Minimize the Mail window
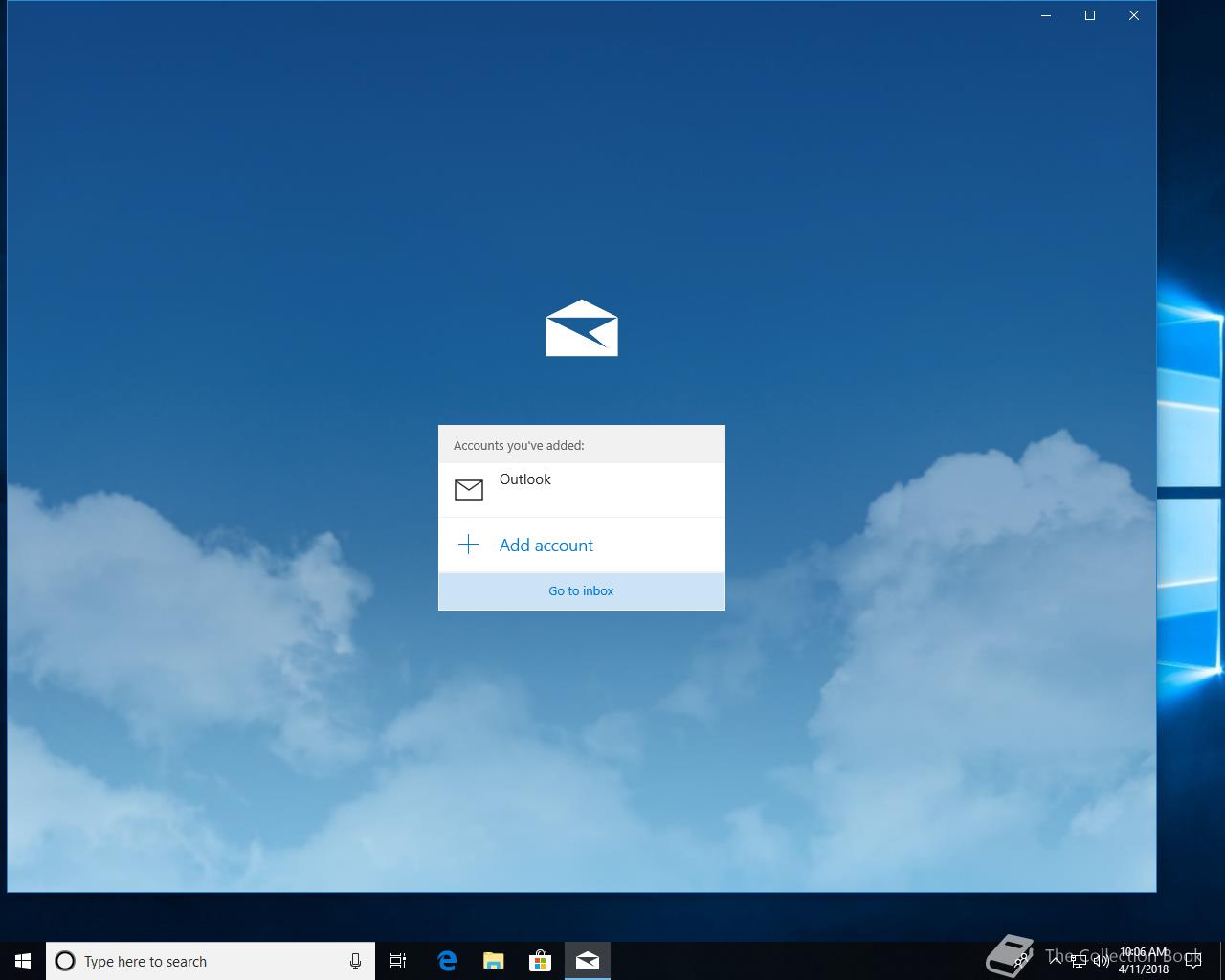 coord(1046,15)
